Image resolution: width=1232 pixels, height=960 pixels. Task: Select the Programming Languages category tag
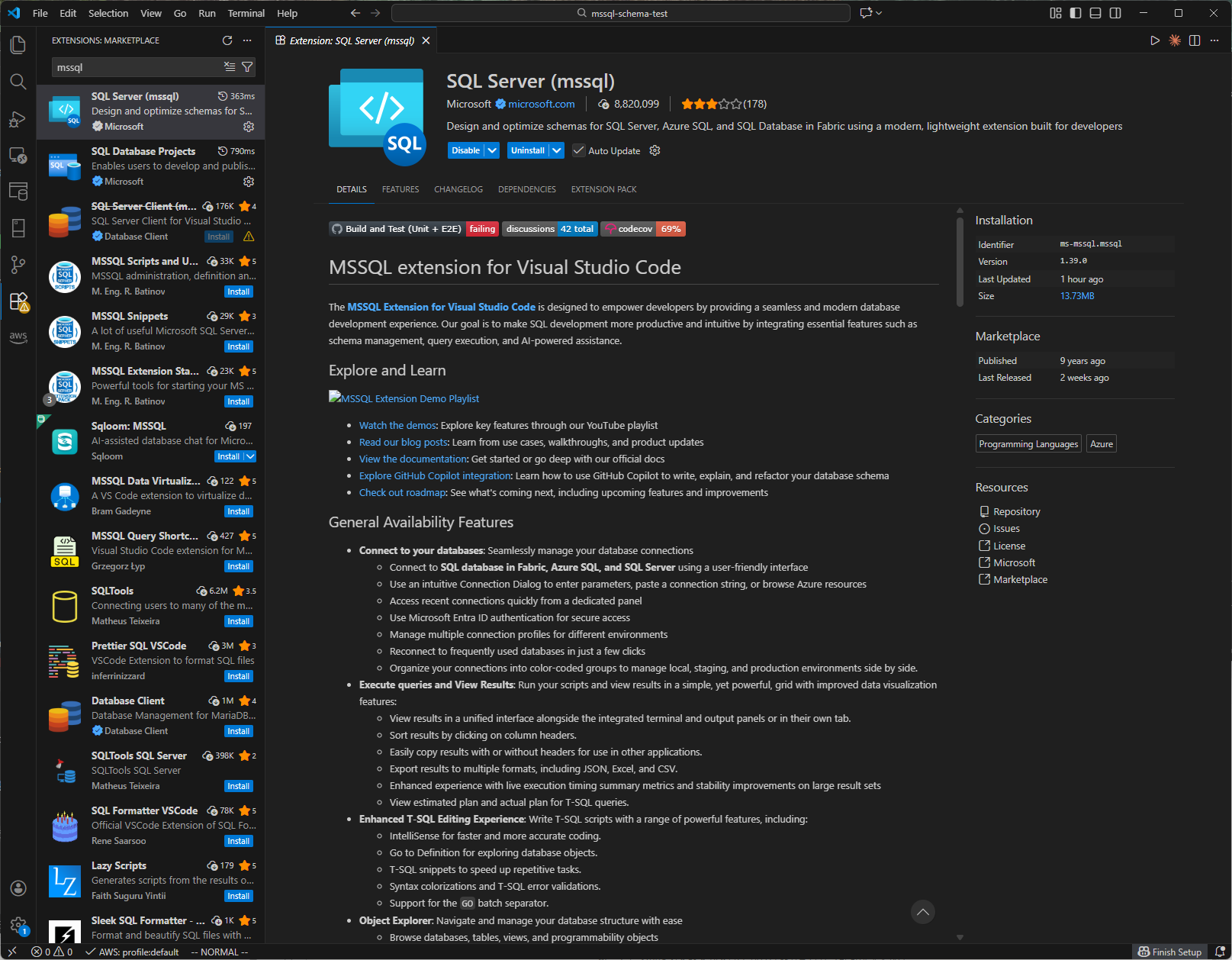point(1028,444)
